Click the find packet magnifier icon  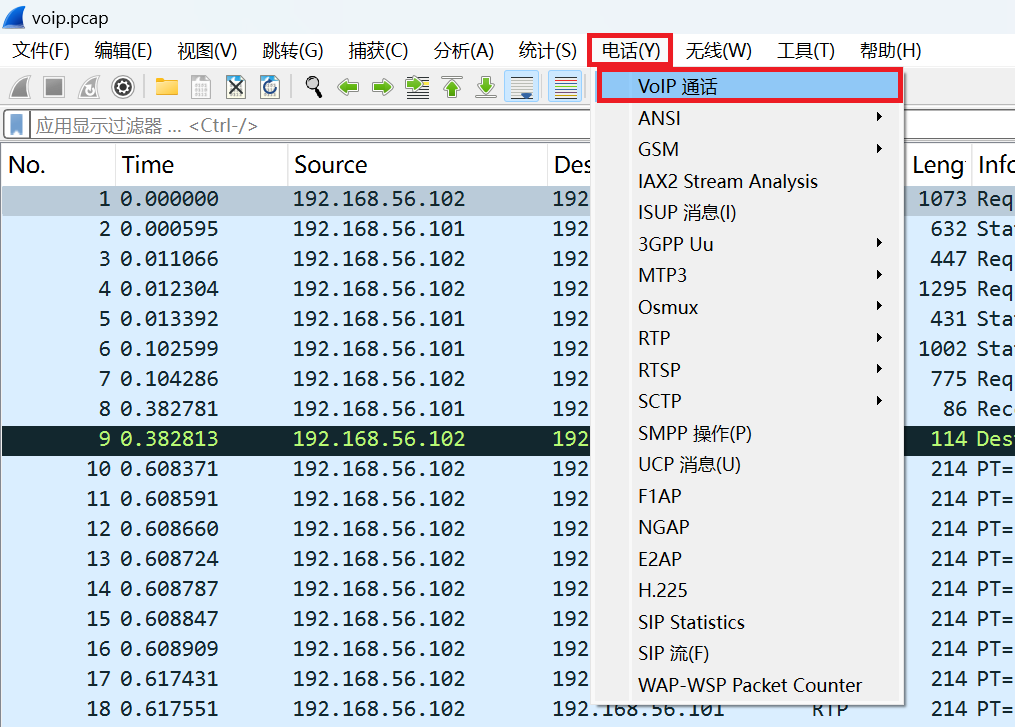click(x=314, y=87)
